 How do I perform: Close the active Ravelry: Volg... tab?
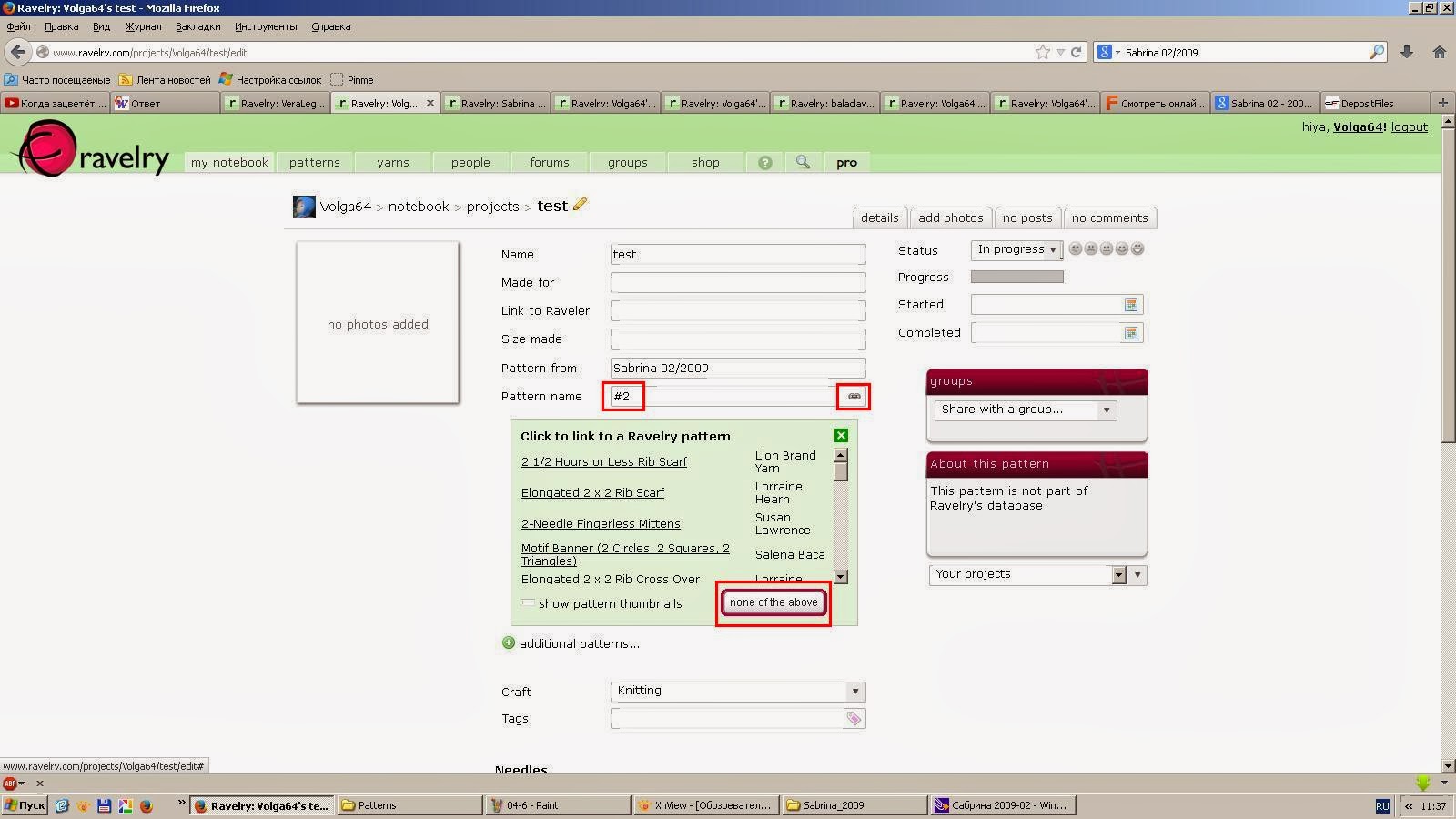coord(430,103)
